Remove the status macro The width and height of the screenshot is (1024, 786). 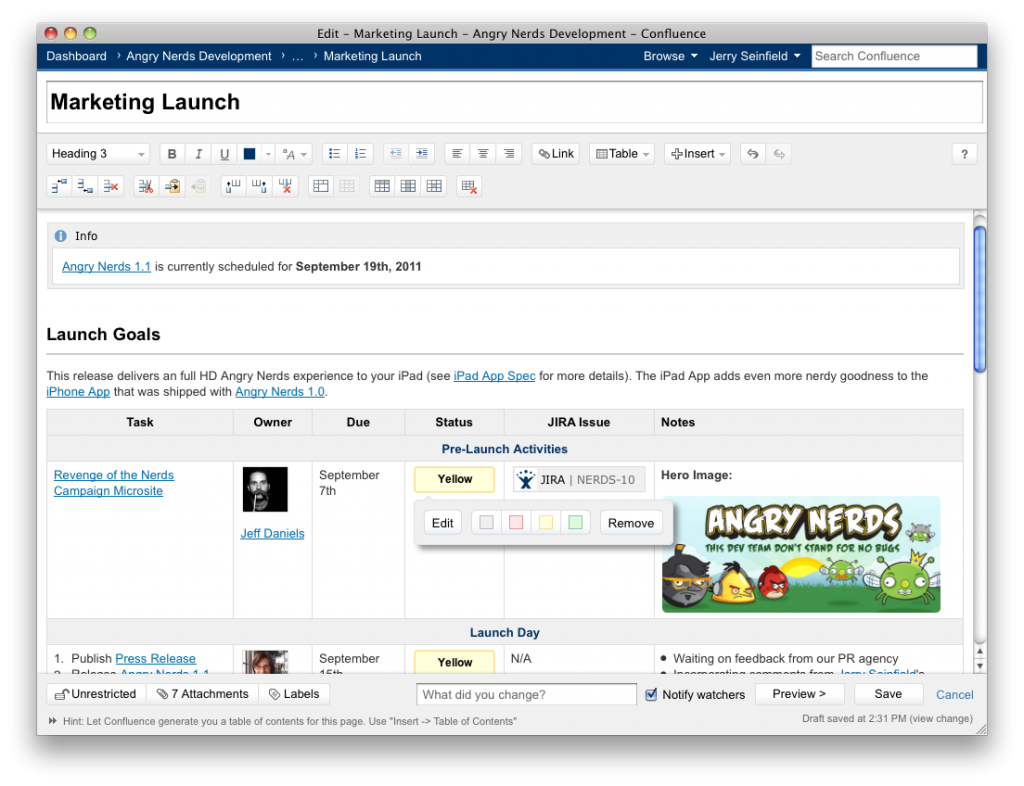click(x=631, y=523)
